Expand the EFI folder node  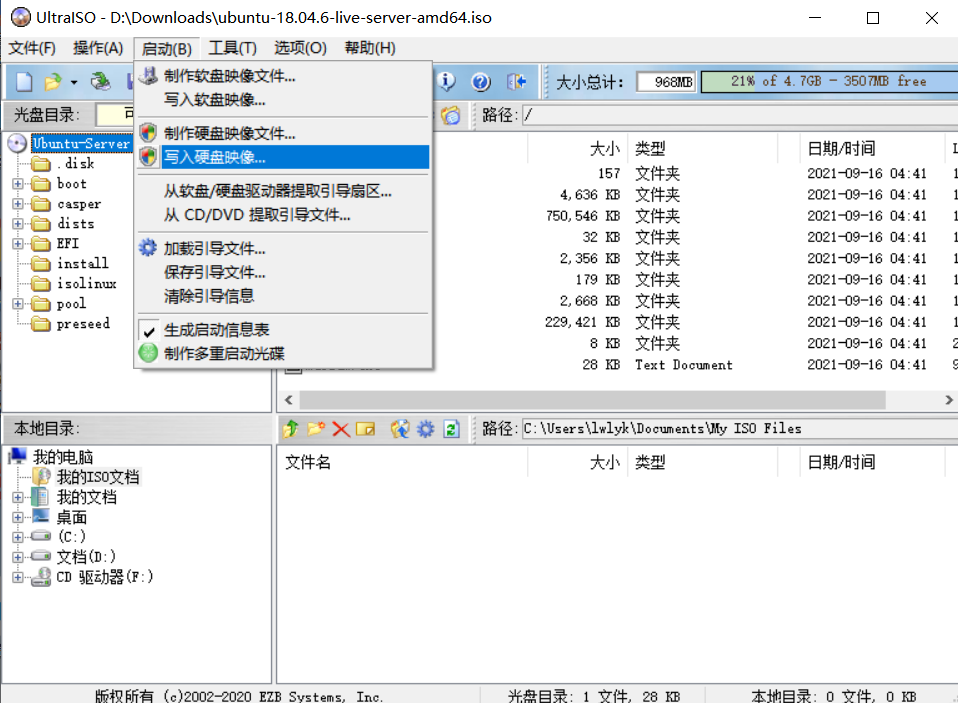18,244
